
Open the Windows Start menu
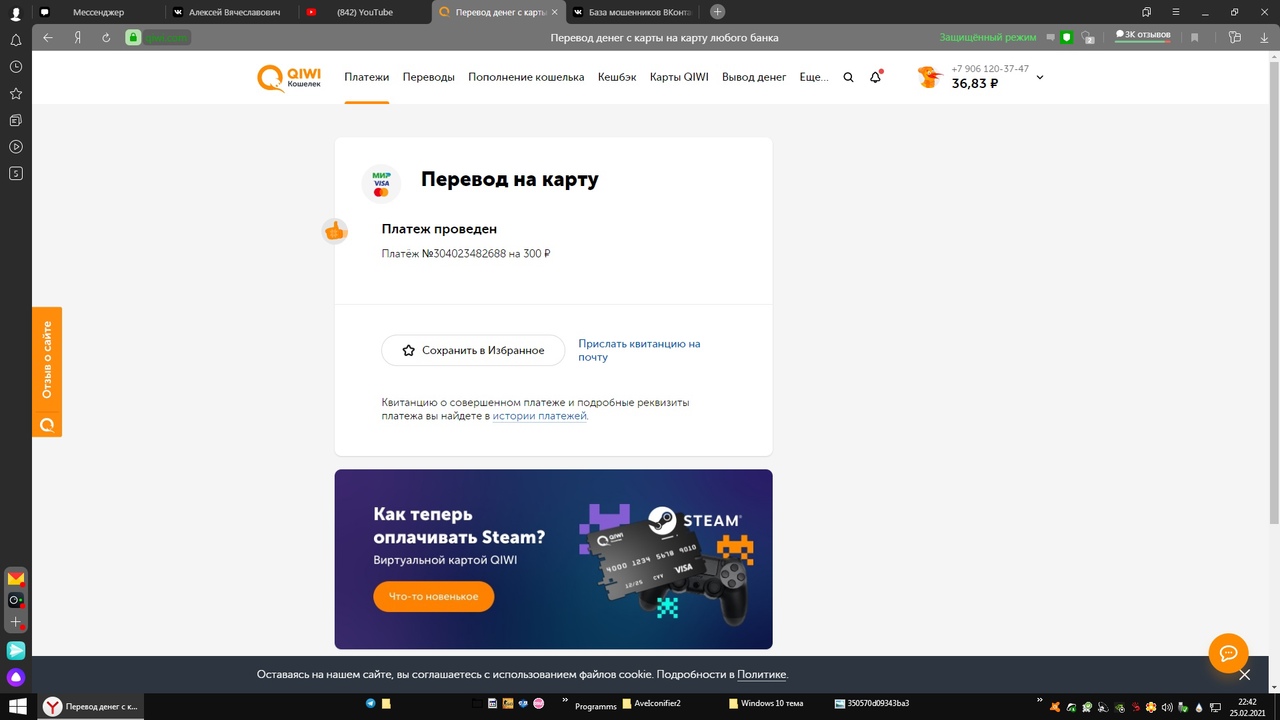click(x=17, y=706)
